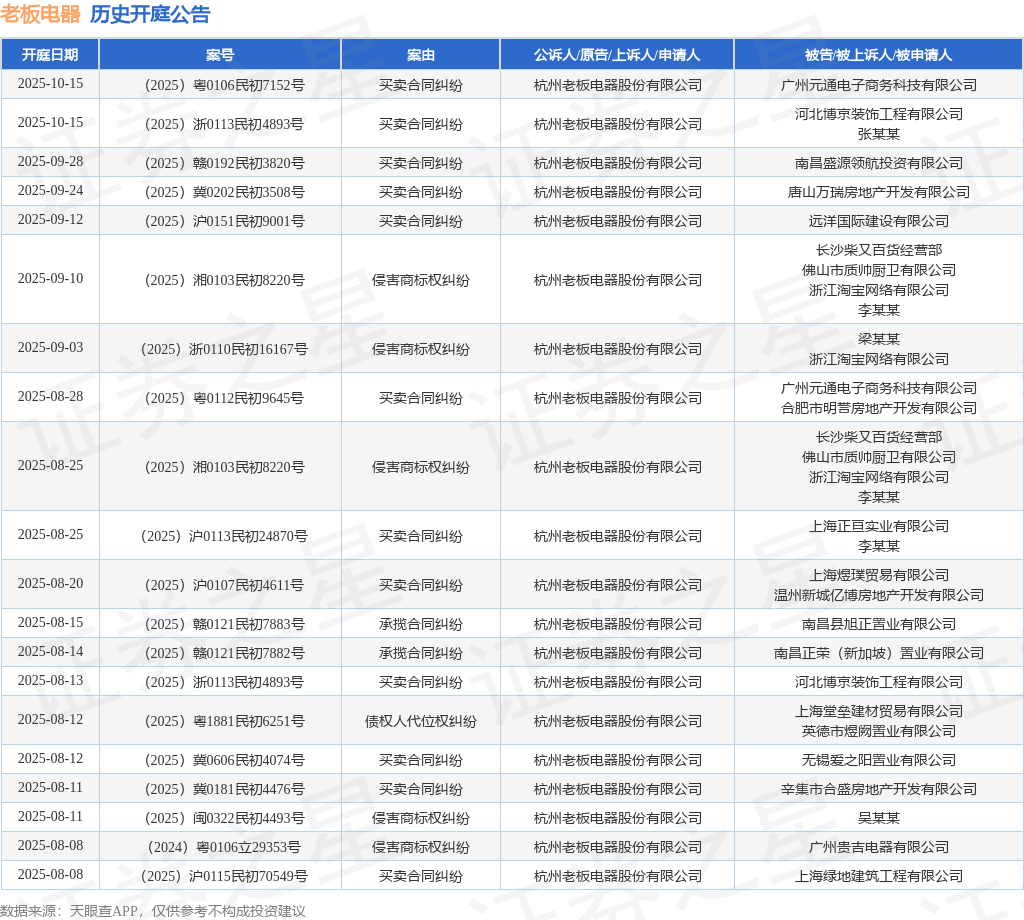Screen dimensions: 1024x920
Task: Click case number 浙0110民初16167号
Action: coord(225,349)
